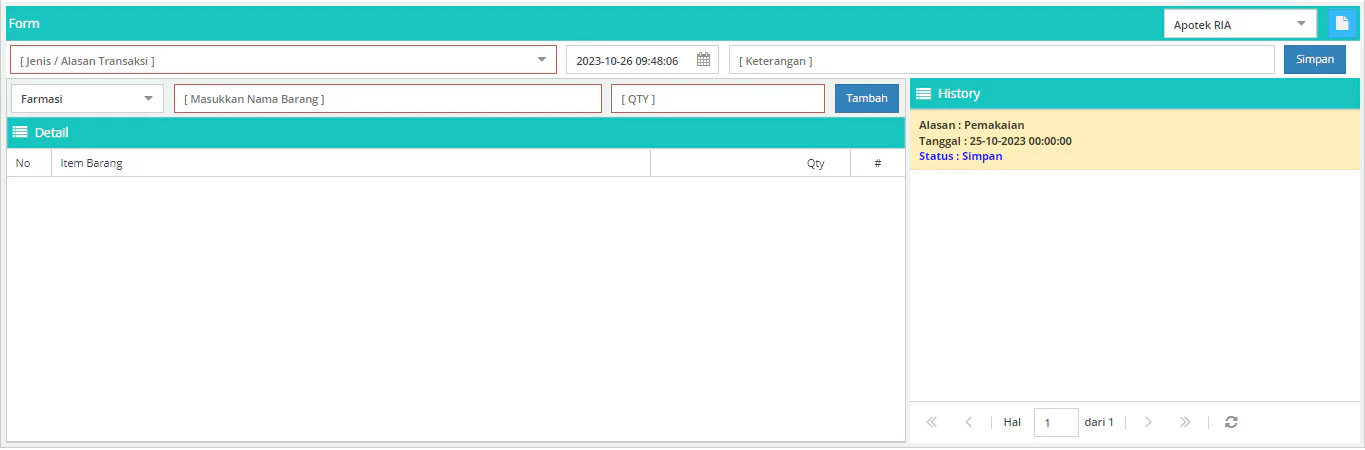Select the Pemakaian history entry
Screen dimensions: 1365x450
[1134, 140]
